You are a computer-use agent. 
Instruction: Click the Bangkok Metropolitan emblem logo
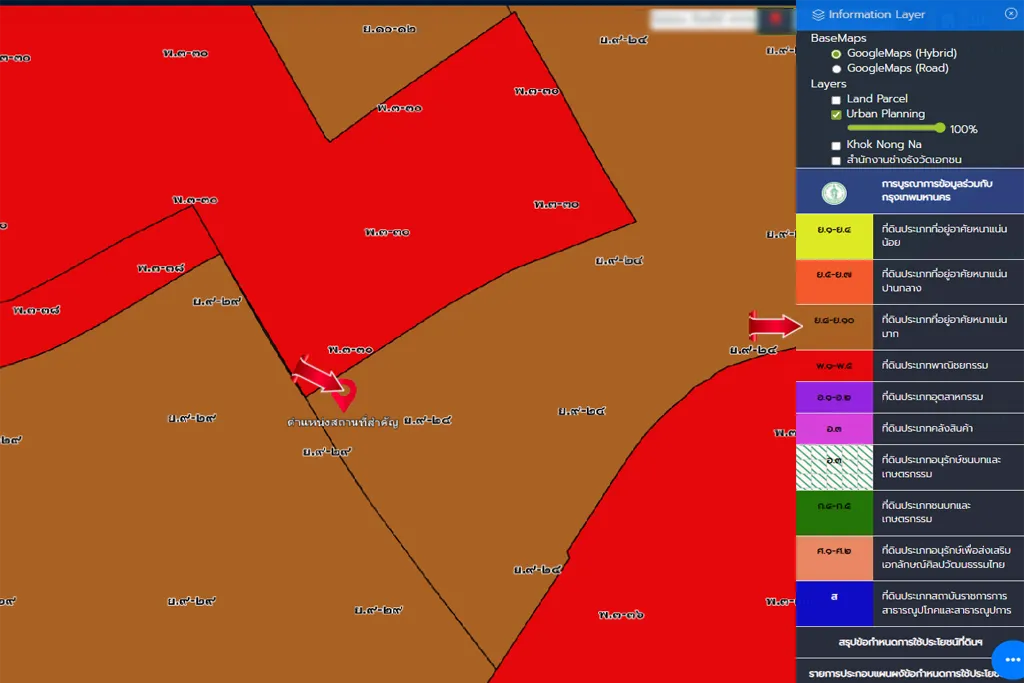pos(834,192)
